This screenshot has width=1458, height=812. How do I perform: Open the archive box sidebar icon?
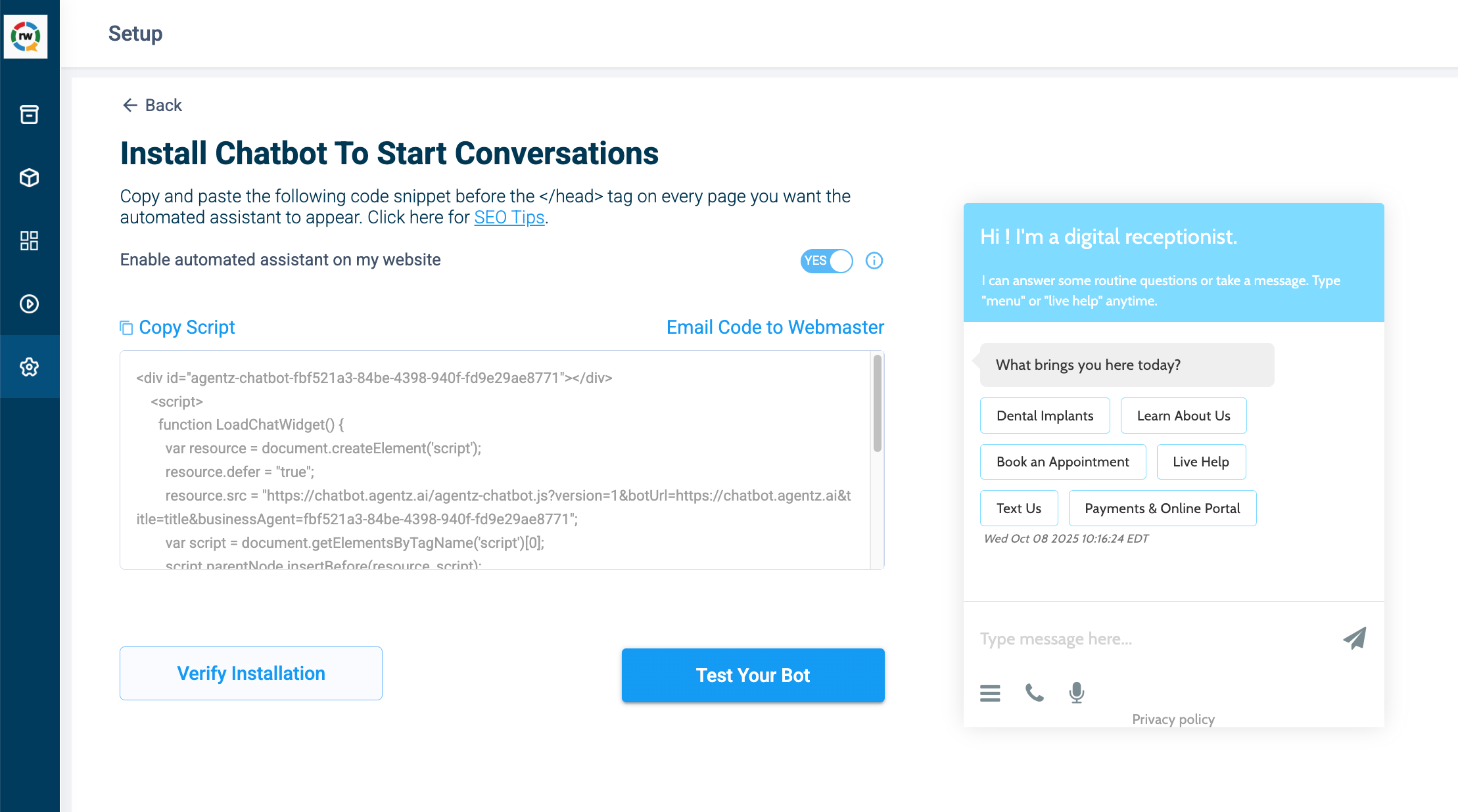(x=29, y=115)
